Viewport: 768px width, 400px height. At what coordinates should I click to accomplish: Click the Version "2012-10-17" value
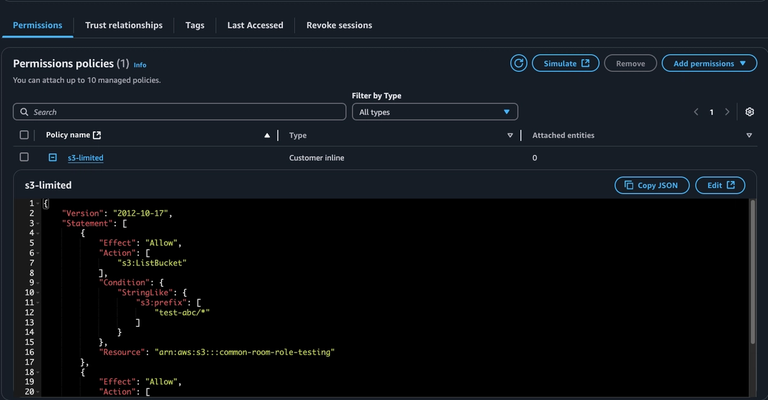coord(141,213)
